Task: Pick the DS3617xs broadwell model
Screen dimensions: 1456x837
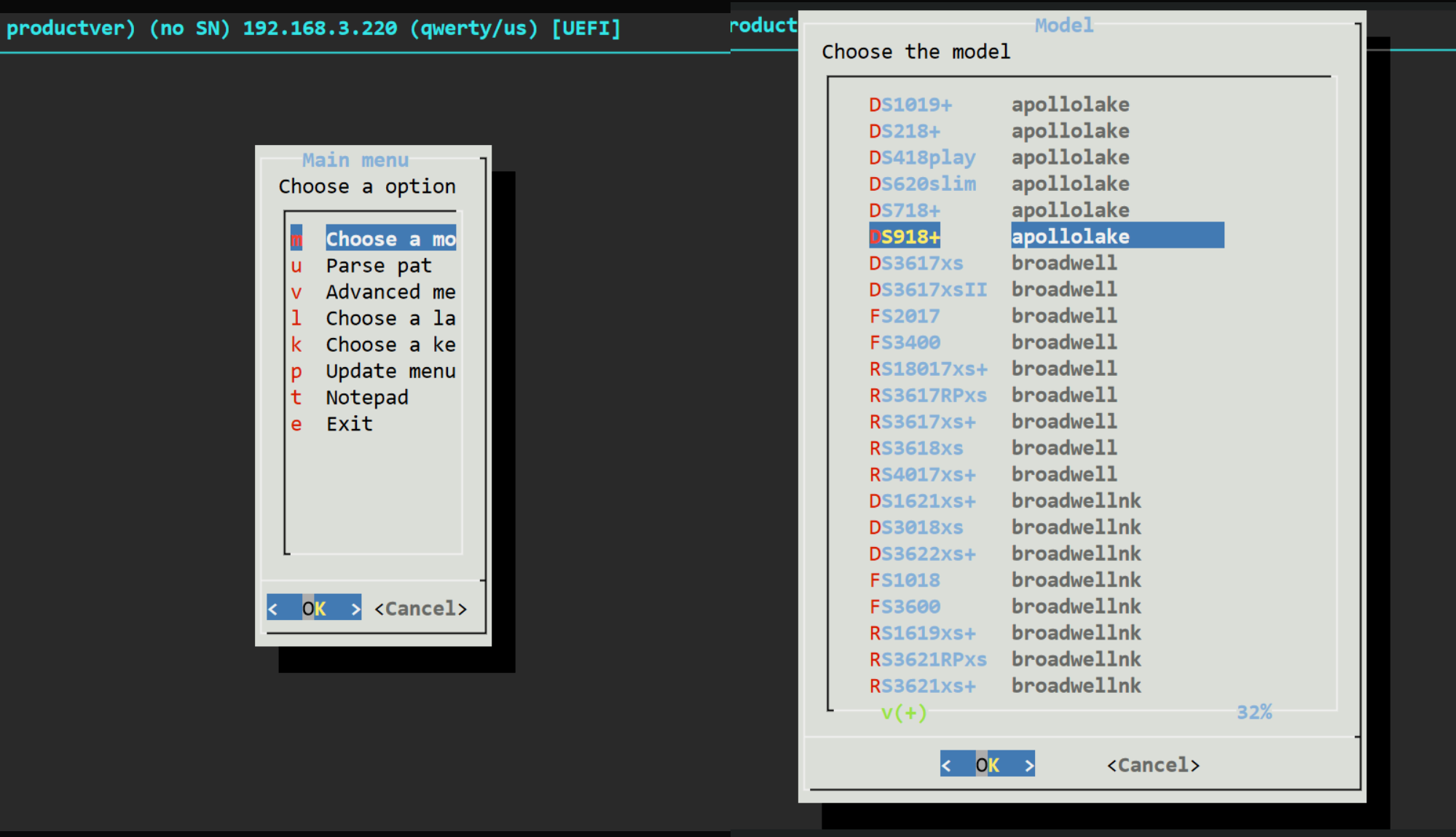Action: (x=916, y=263)
